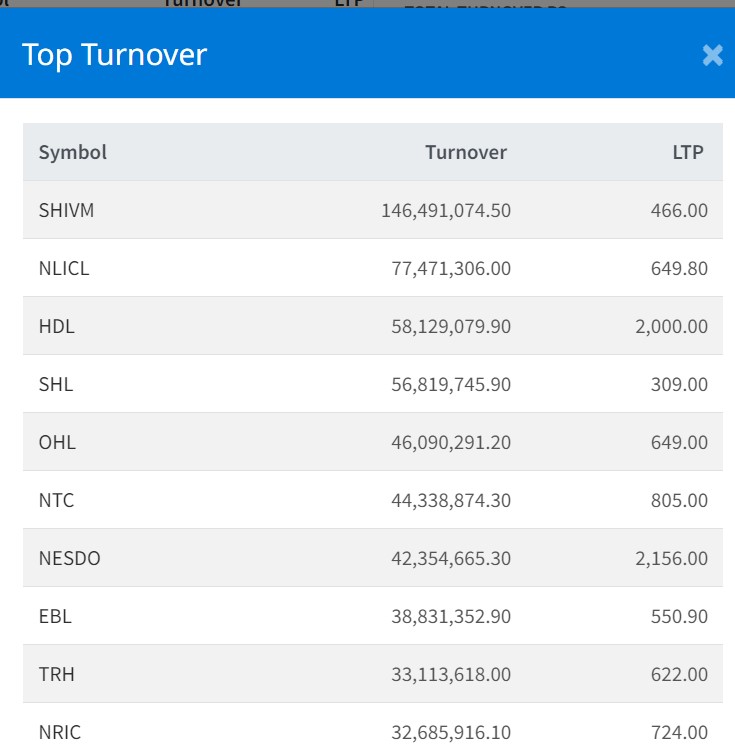This screenshot has height=756, width=735.
Task: Select the NESDO symbol
Action: tap(69, 558)
